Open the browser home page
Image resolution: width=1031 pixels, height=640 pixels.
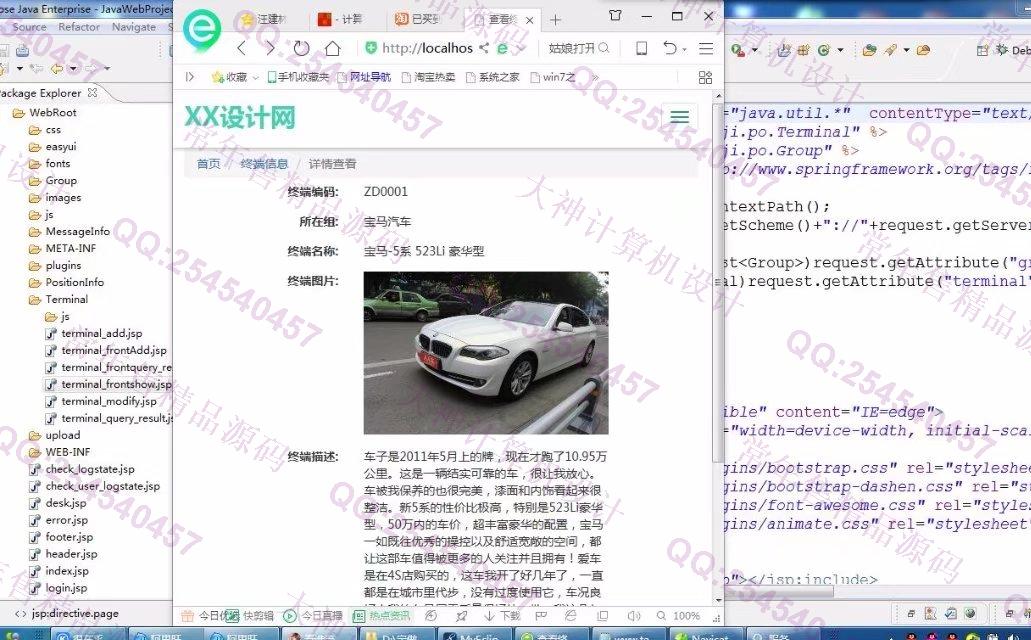click(x=333, y=48)
